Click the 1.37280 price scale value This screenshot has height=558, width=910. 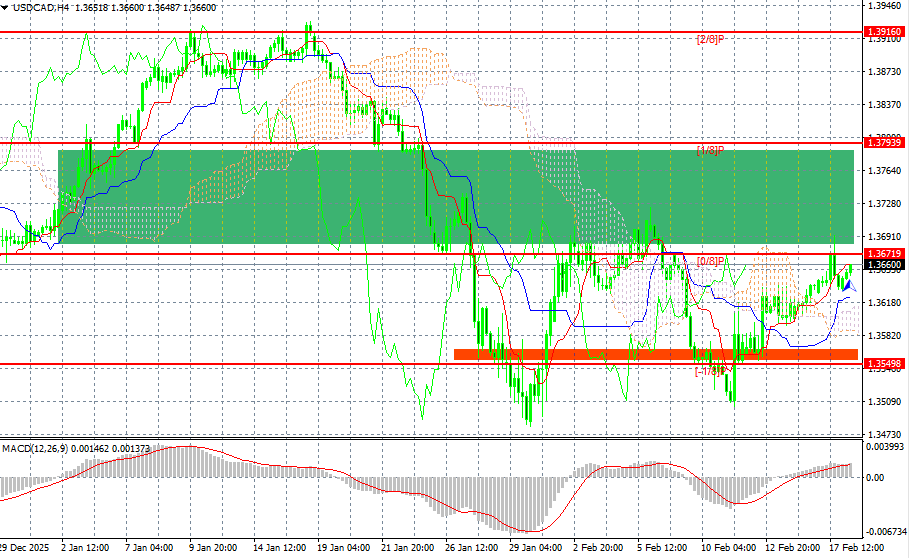[x=884, y=204]
